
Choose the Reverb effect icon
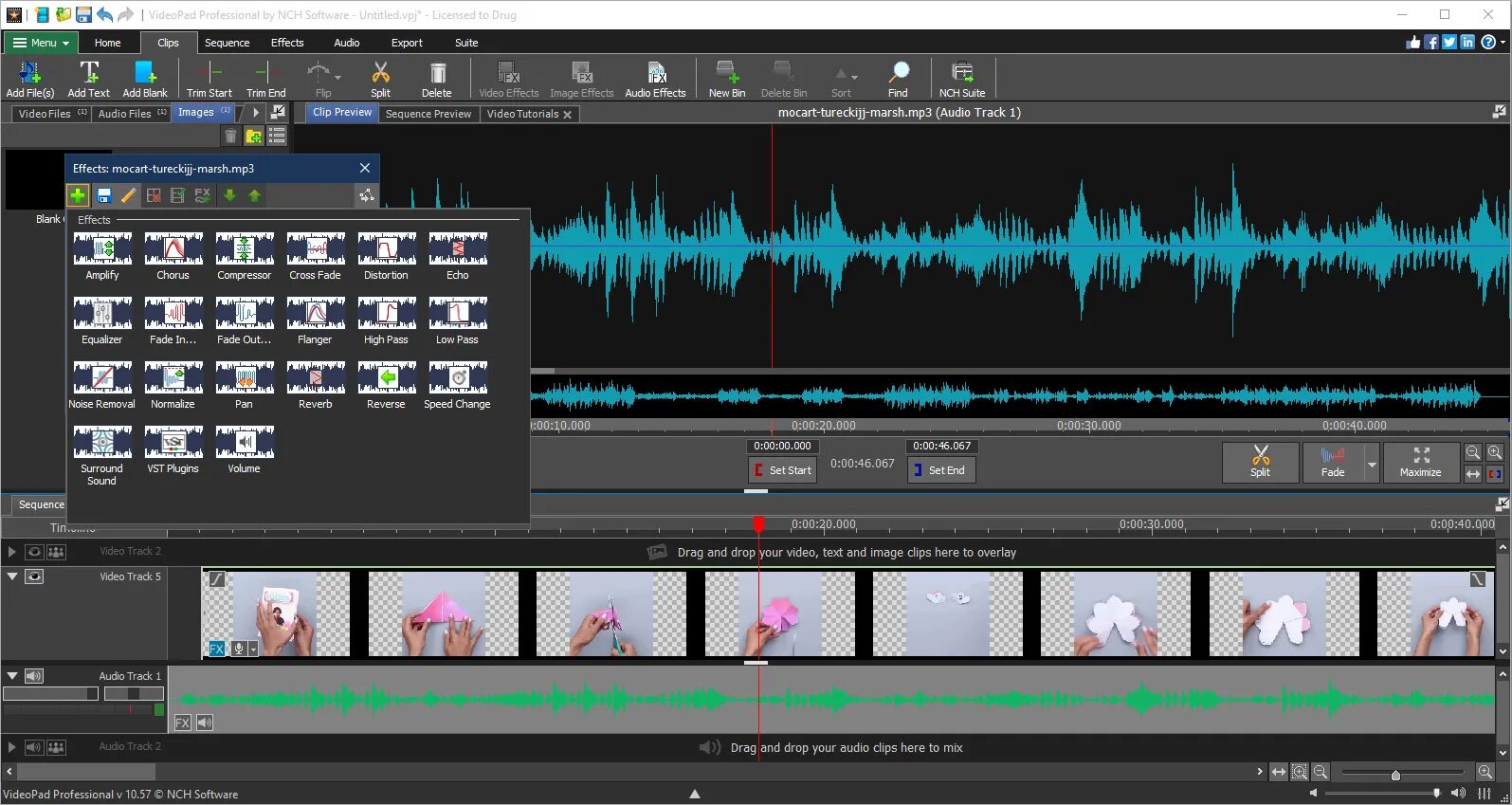316,378
